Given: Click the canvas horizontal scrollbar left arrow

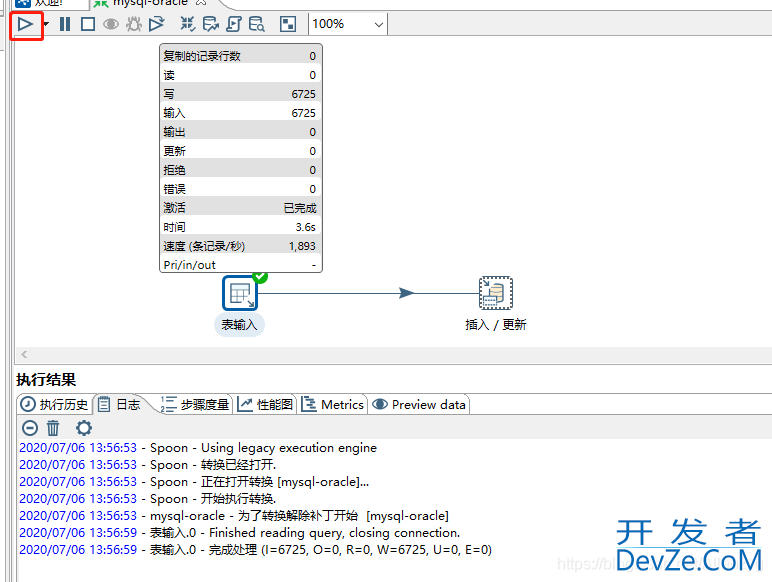Looking at the screenshot, I should tap(24, 354).
